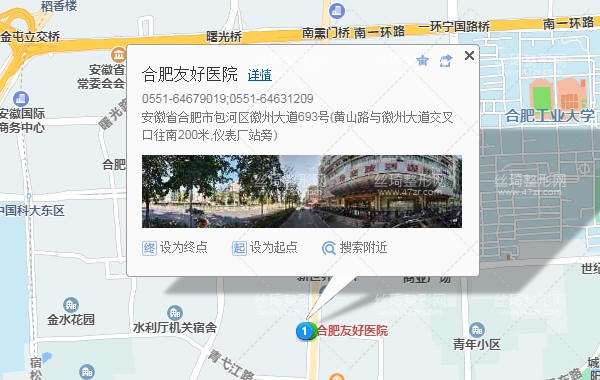Select 搜索附近 to search nearby
600x380 pixels.
pos(364,248)
